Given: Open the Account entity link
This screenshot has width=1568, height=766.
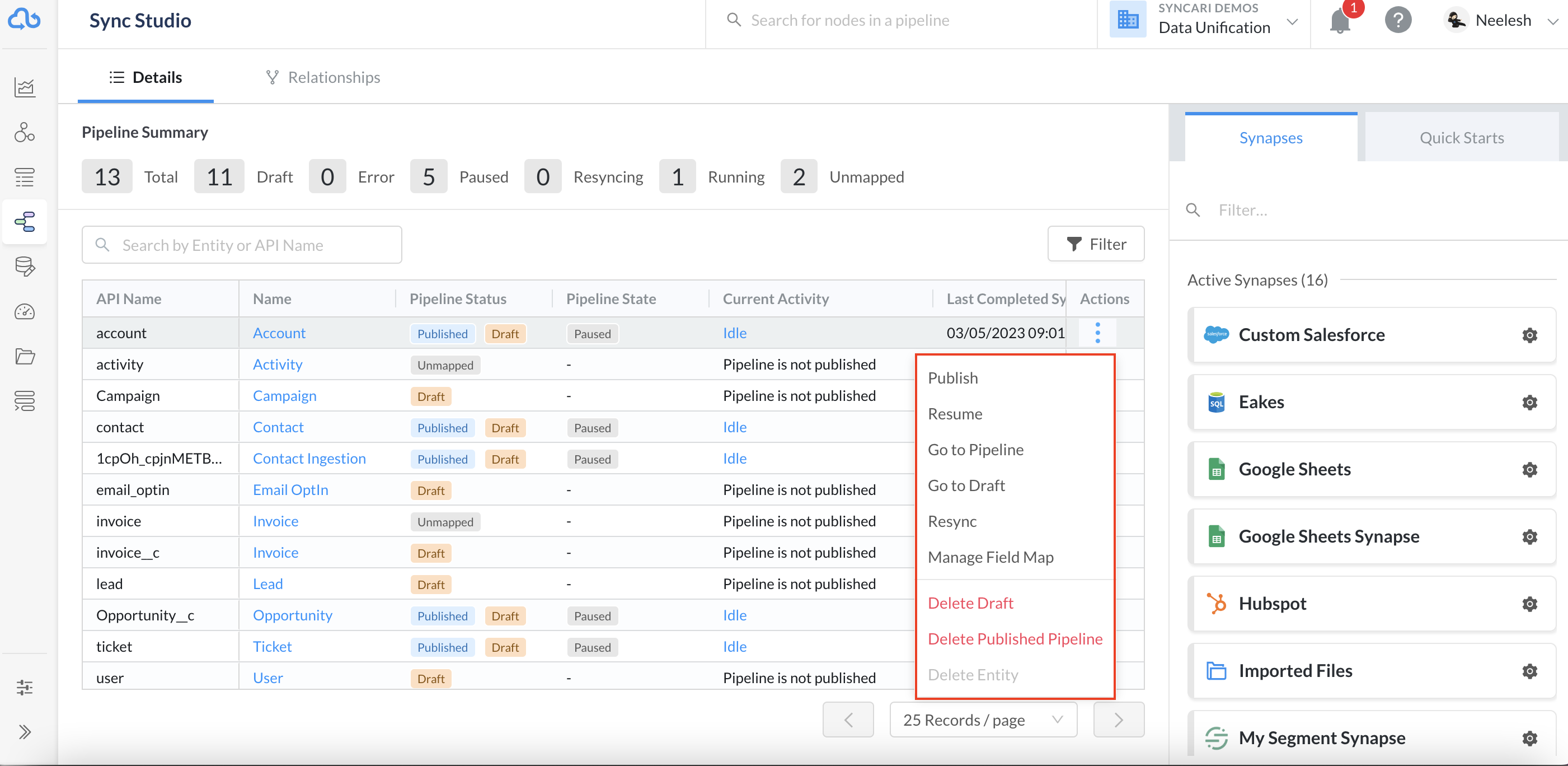Looking at the screenshot, I should click(x=279, y=333).
